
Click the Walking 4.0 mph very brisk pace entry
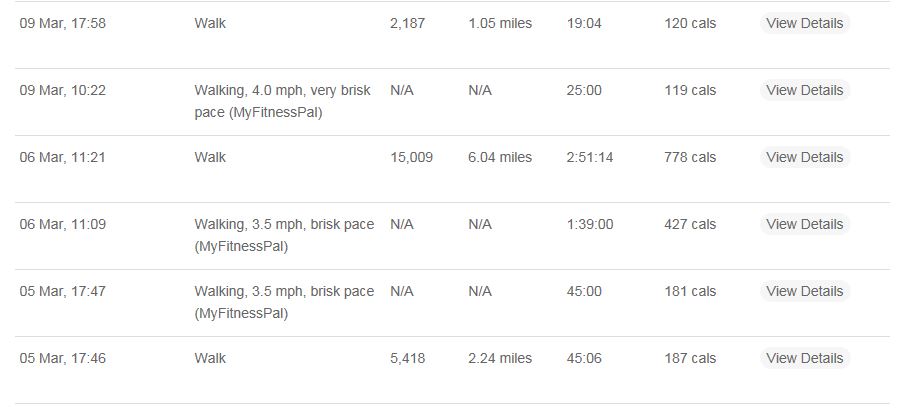[x=283, y=101]
